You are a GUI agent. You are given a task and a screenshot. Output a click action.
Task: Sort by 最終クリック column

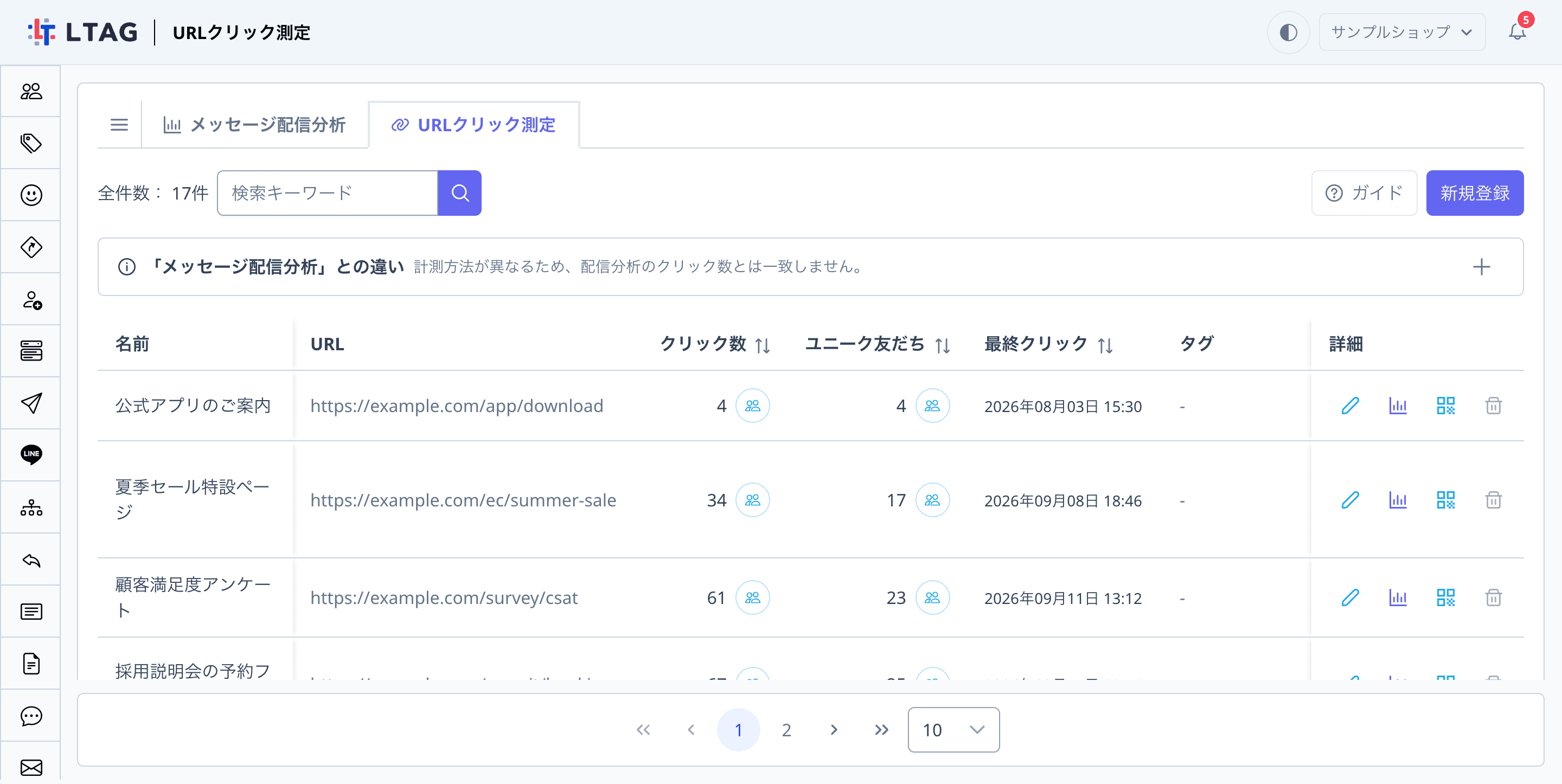point(1105,345)
